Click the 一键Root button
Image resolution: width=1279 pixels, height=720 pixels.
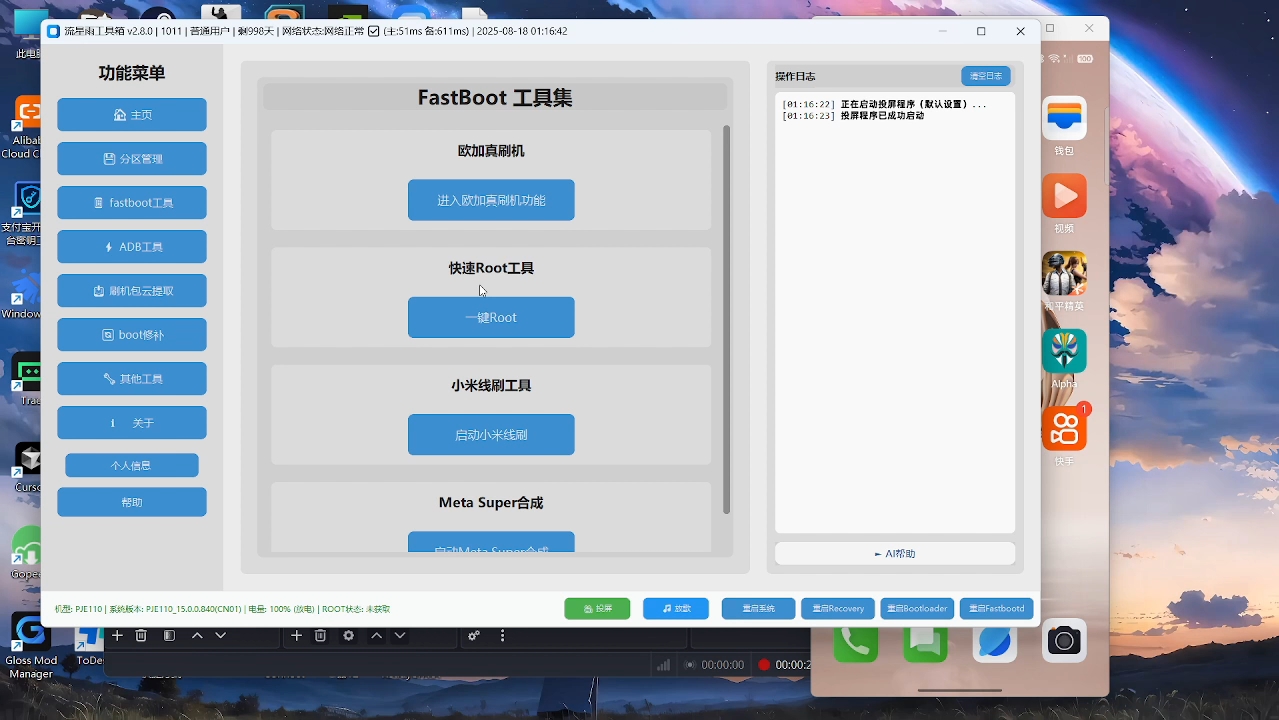pos(491,317)
